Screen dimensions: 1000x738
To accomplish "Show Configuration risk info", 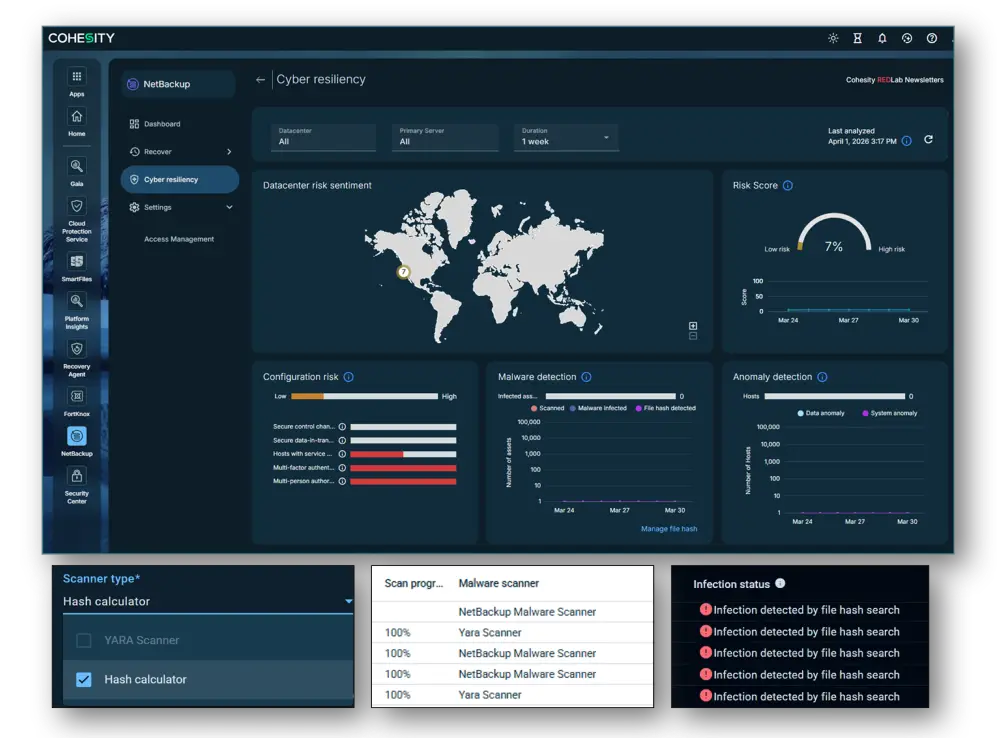I will 348,377.
